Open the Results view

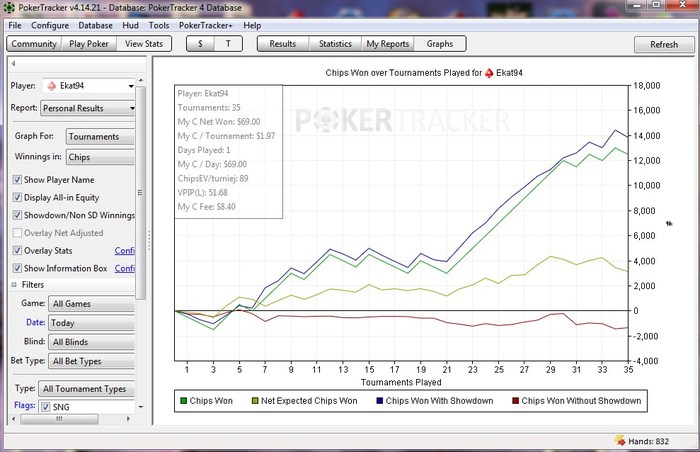(x=283, y=44)
